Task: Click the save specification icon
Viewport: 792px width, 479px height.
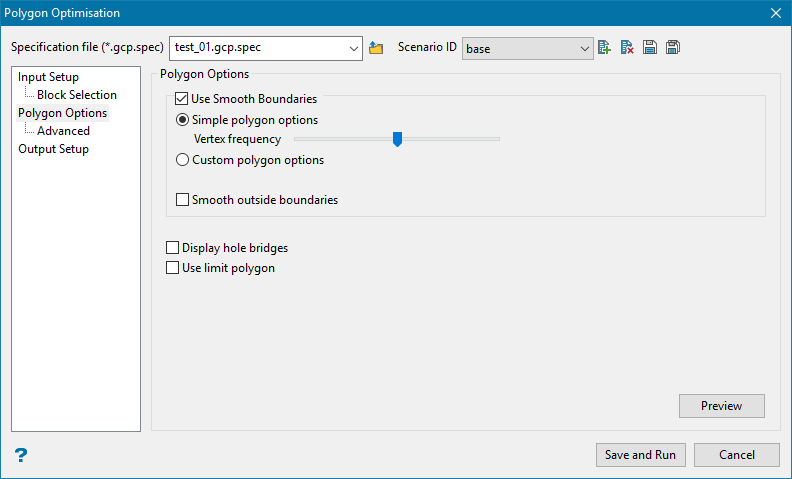Action: pyautogui.click(x=650, y=48)
